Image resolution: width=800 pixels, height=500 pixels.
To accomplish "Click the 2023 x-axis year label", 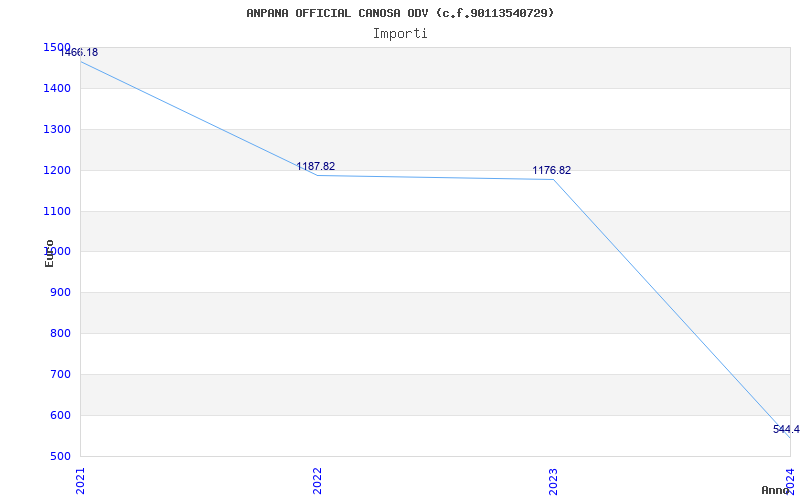I will click(x=554, y=481).
